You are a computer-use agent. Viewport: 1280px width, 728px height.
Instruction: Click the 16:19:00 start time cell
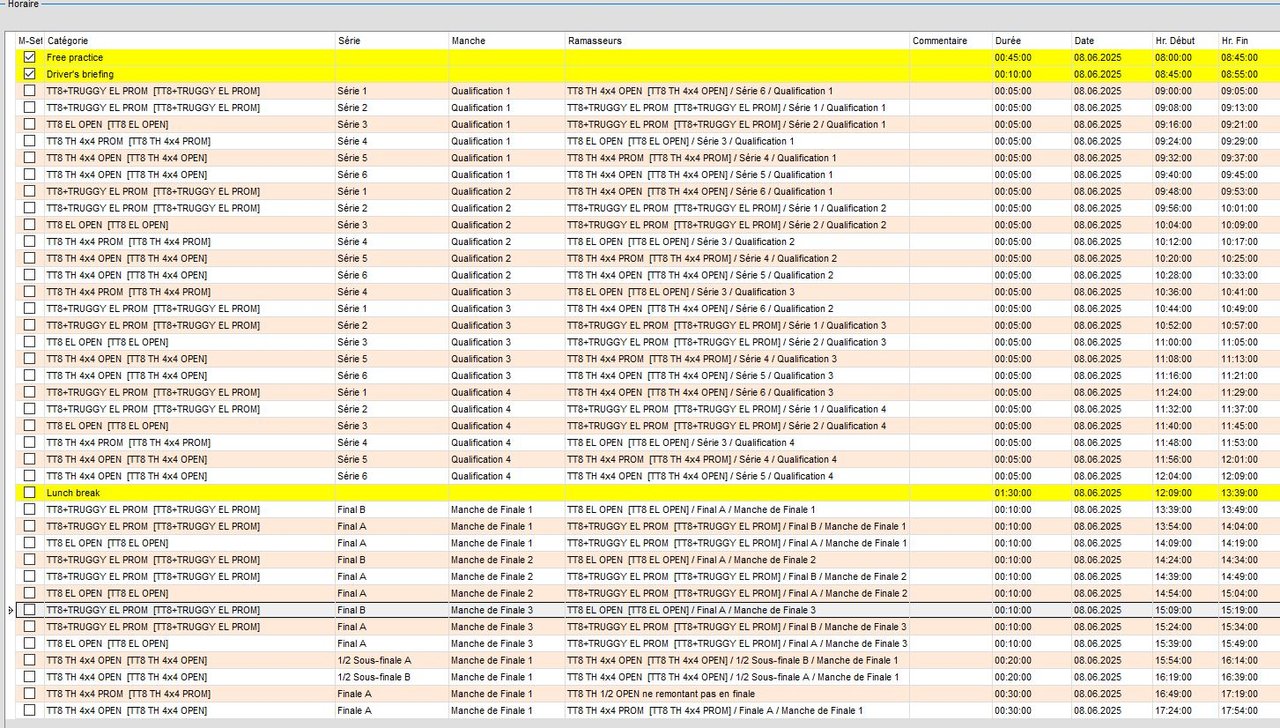1185,677
